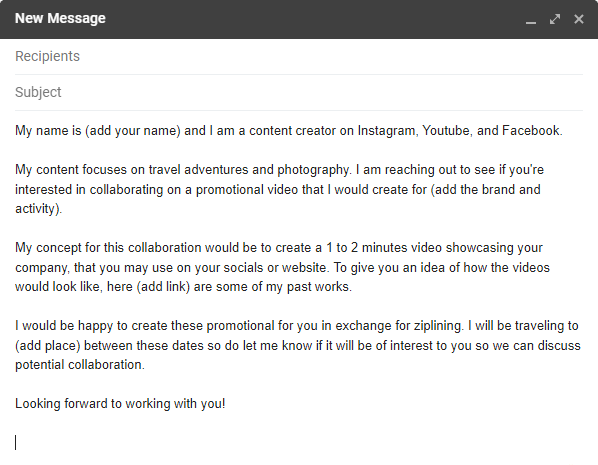Image resolution: width=598 pixels, height=465 pixels.
Task: Place cursor in '(add your name)' placeholder
Action: point(133,131)
